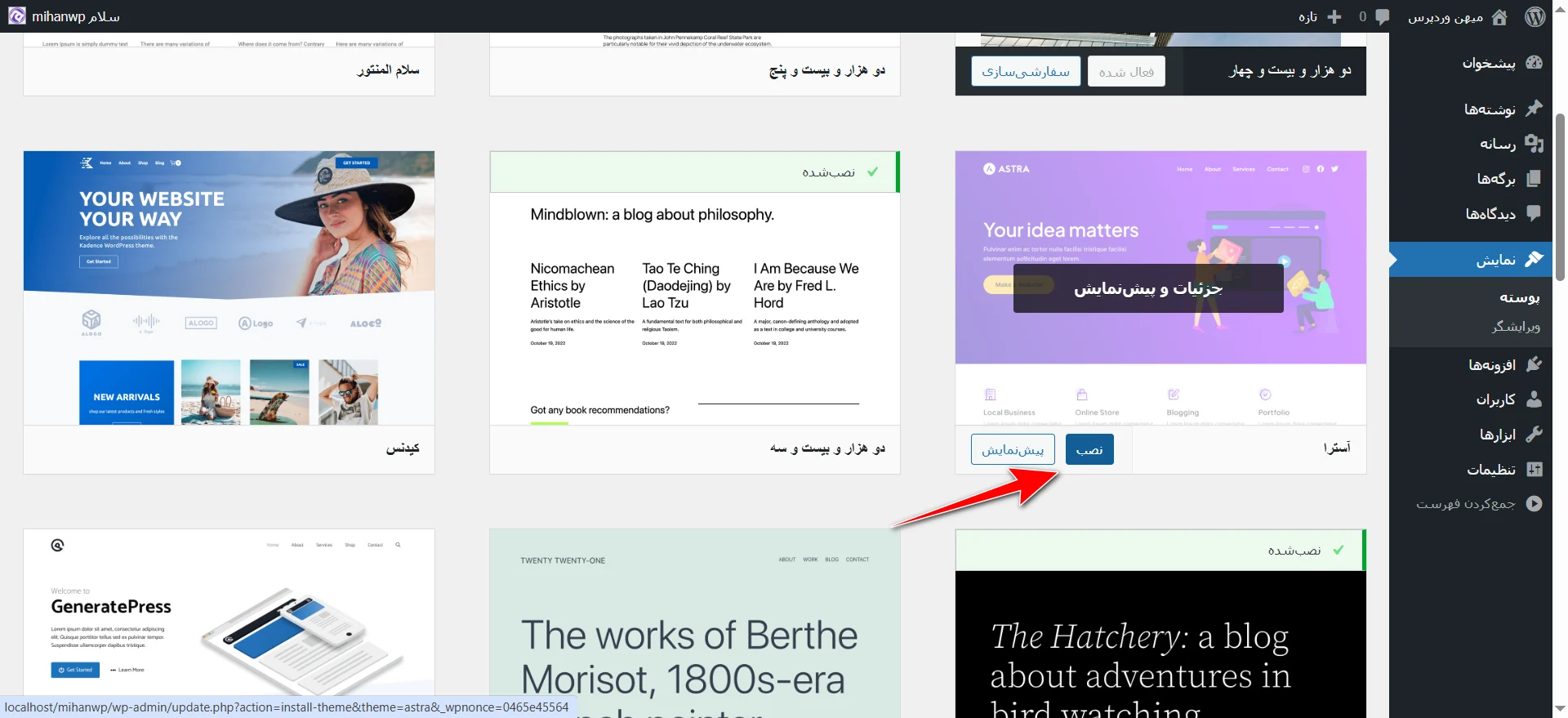Click the theme name آسترا
The image size is (1568, 718).
[1337, 448]
